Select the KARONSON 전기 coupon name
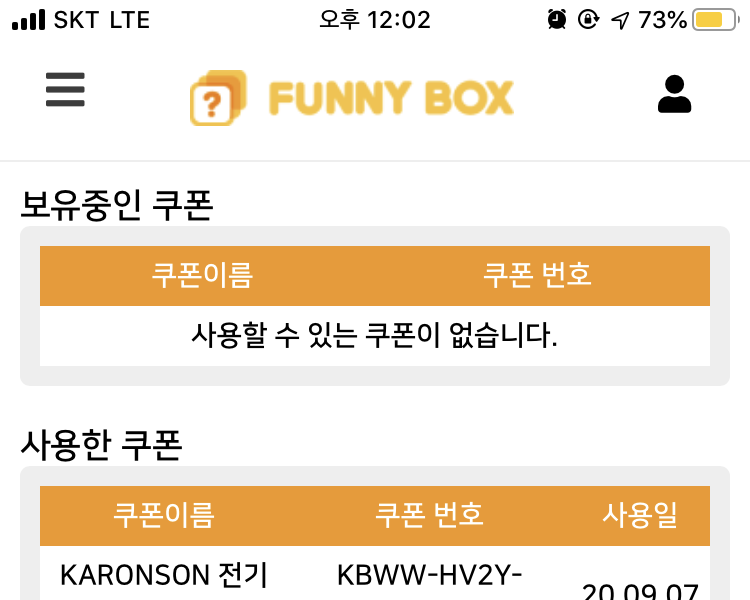This screenshot has height=600, width=750. pyautogui.click(x=164, y=575)
